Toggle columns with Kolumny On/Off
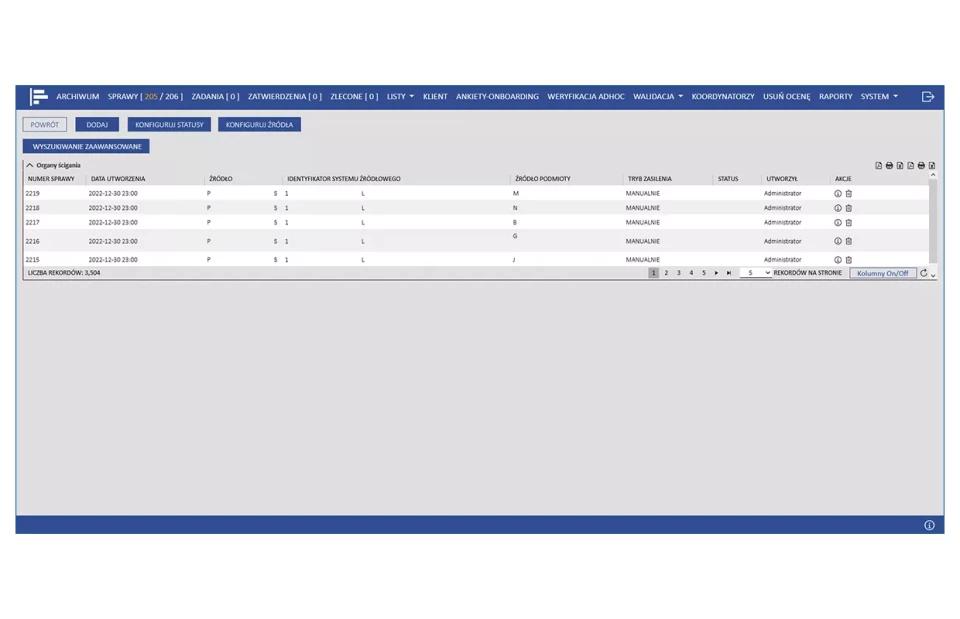Screen dimensions: 960x619 pos(883,273)
